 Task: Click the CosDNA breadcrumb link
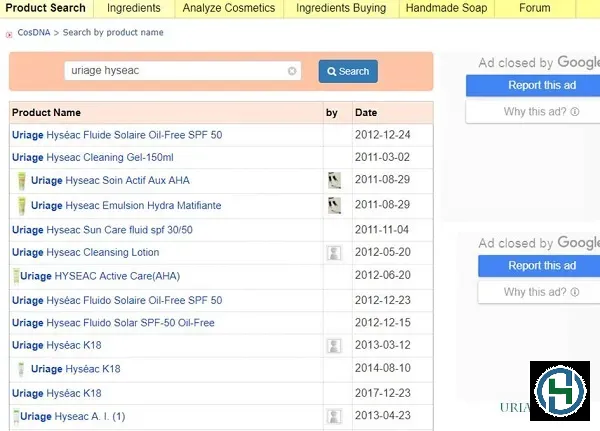coord(34,33)
